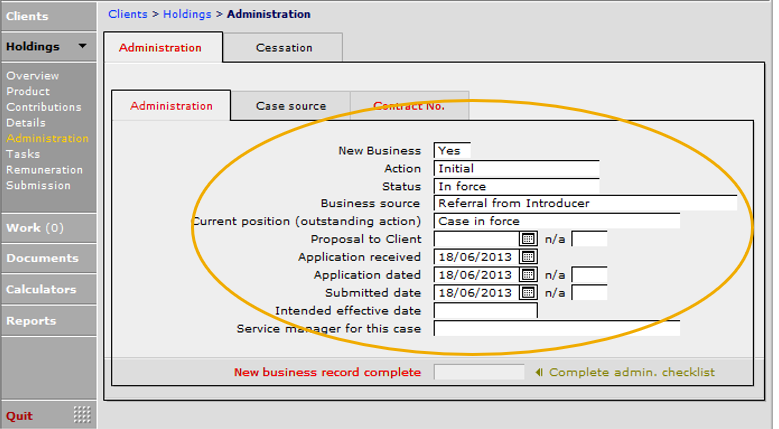This screenshot has height=429, width=779.
Task: Open the Action field showing Initial
Action: (x=516, y=168)
